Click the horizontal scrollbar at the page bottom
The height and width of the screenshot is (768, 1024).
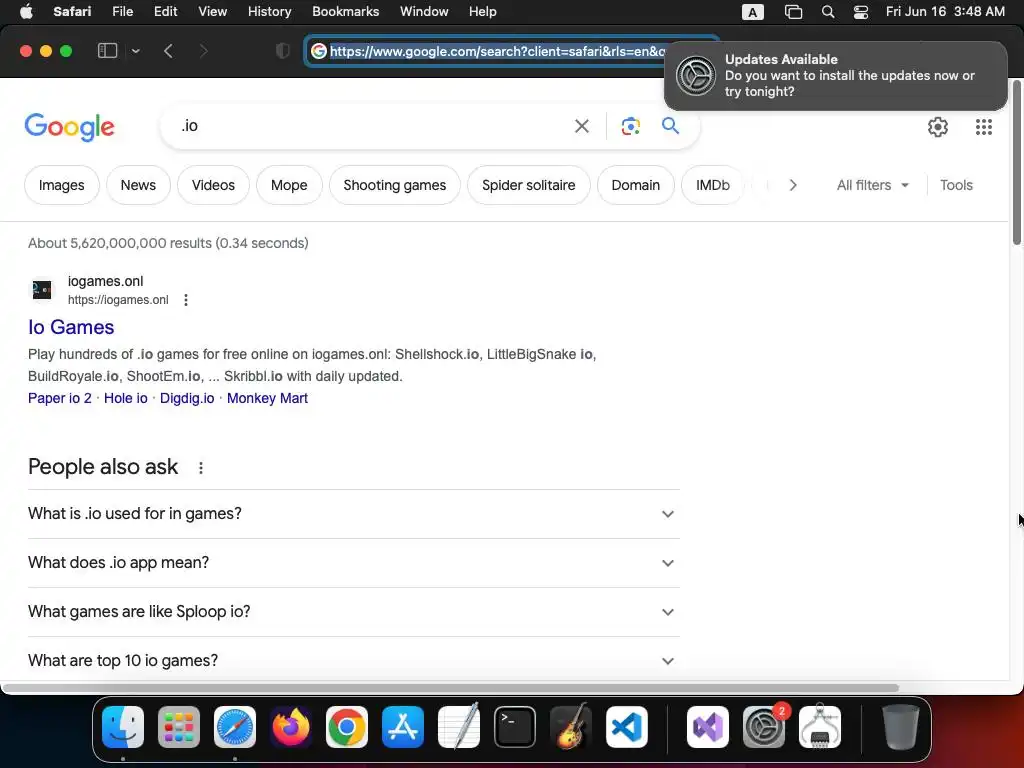(451, 688)
